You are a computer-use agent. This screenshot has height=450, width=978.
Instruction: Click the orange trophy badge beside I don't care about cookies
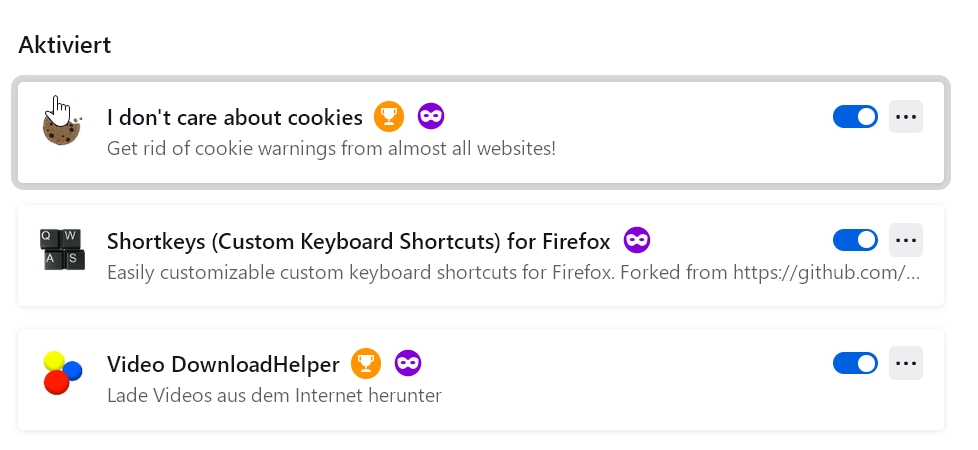[x=389, y=117]
